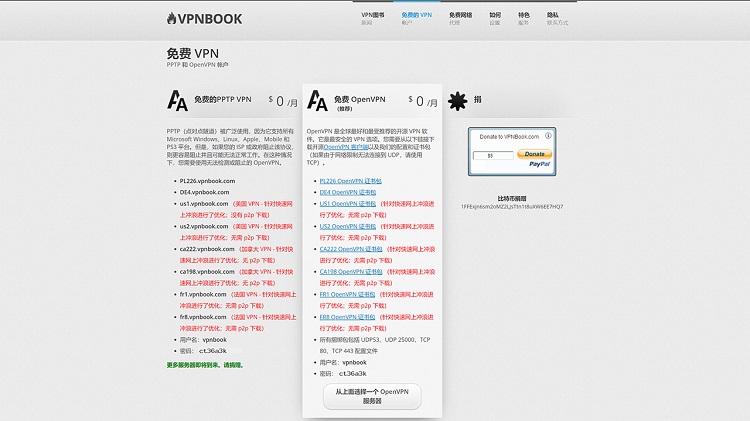Open the 隐私 contact menu item

click(557, 18)
